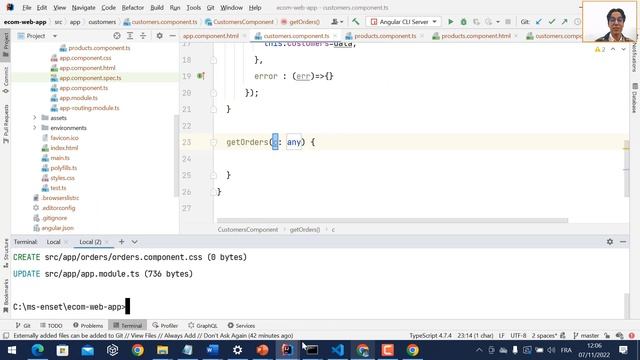640x360 pixels.
Task: Open terminal sessions chevron dropdown
Action: [x=134, y=242]
